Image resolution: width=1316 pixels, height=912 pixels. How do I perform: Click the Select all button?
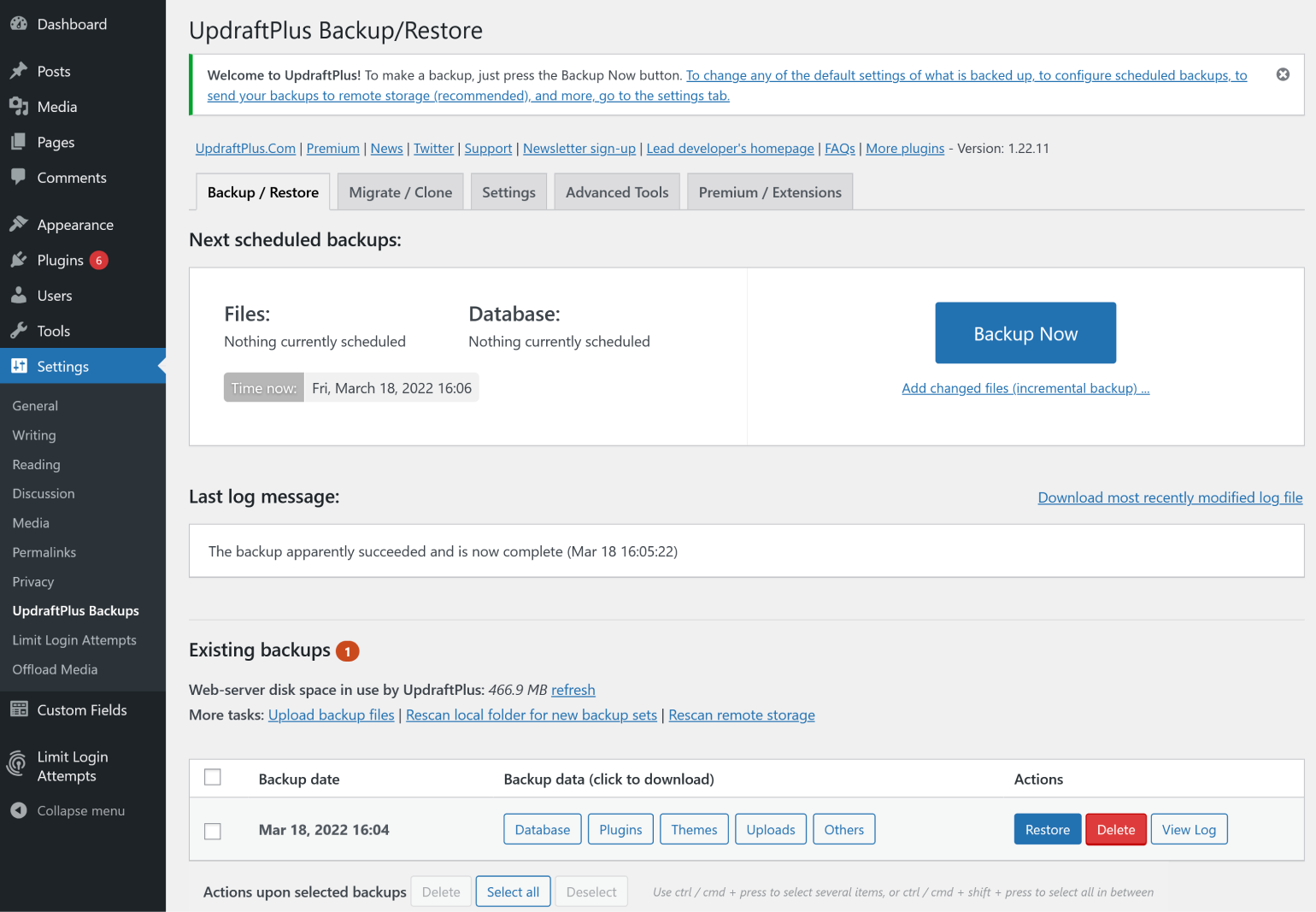(x=513, y=891)
